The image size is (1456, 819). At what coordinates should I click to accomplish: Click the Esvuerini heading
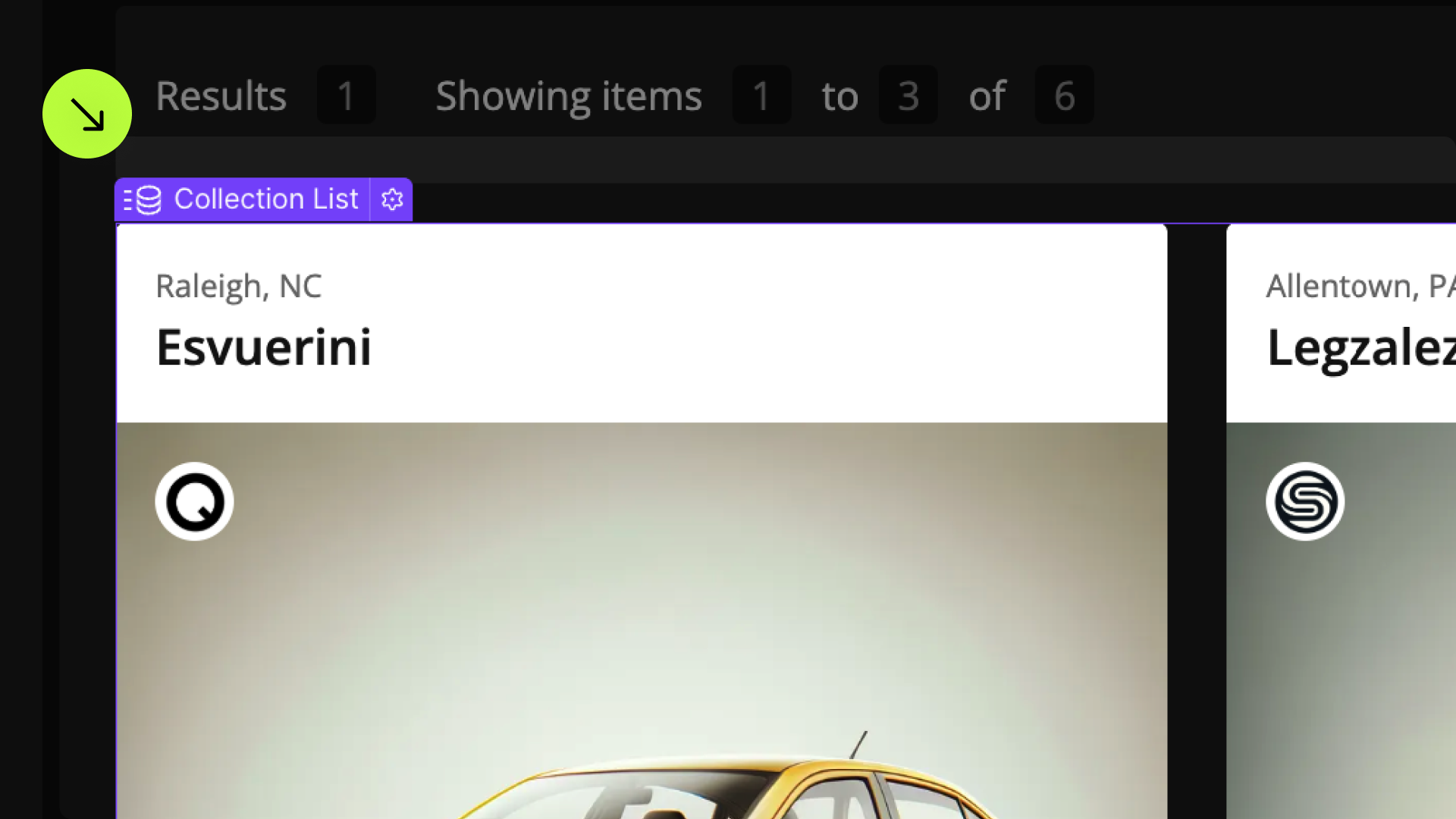pos(264,347)
